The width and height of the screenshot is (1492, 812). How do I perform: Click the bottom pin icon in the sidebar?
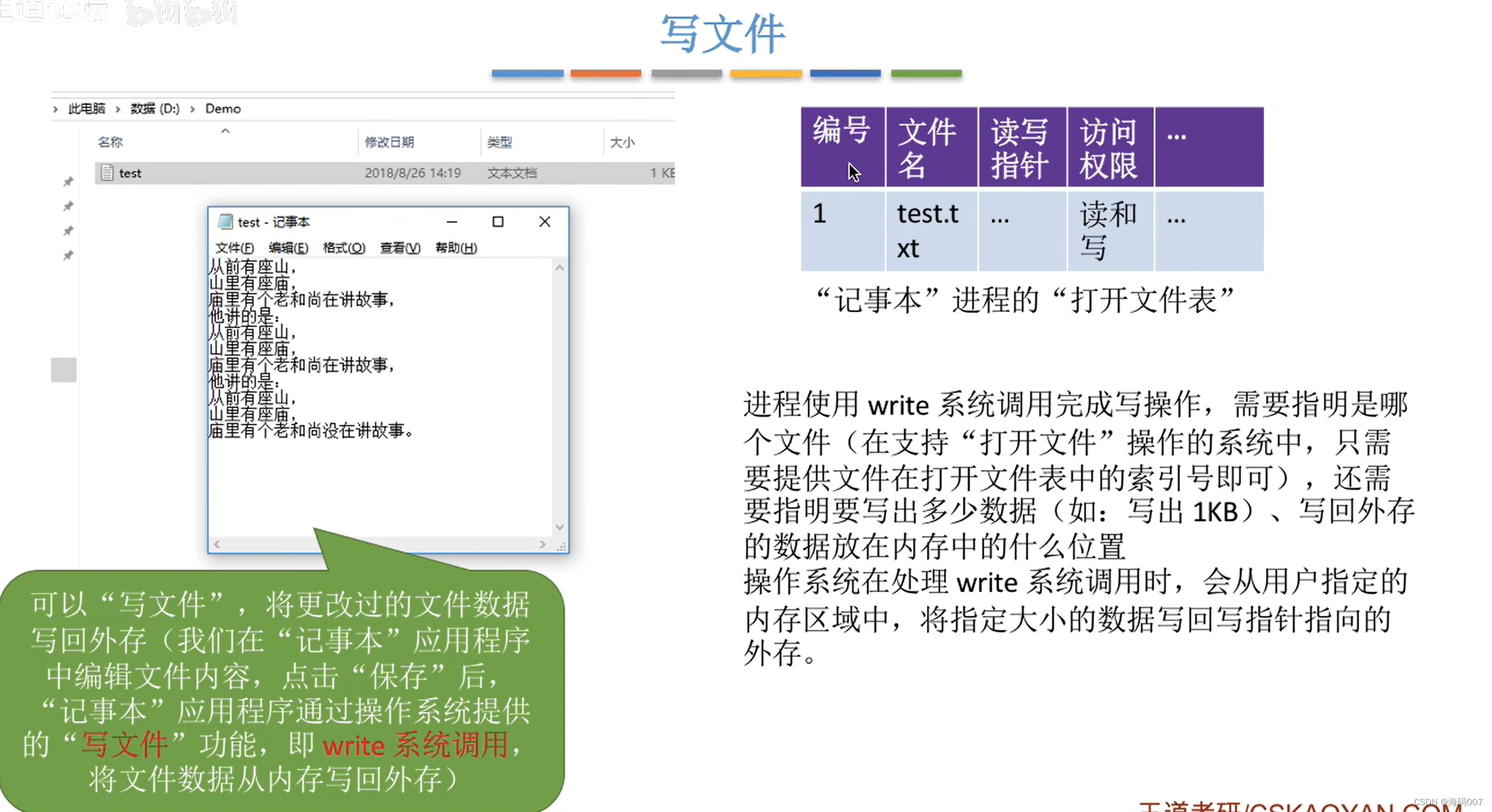68,255
